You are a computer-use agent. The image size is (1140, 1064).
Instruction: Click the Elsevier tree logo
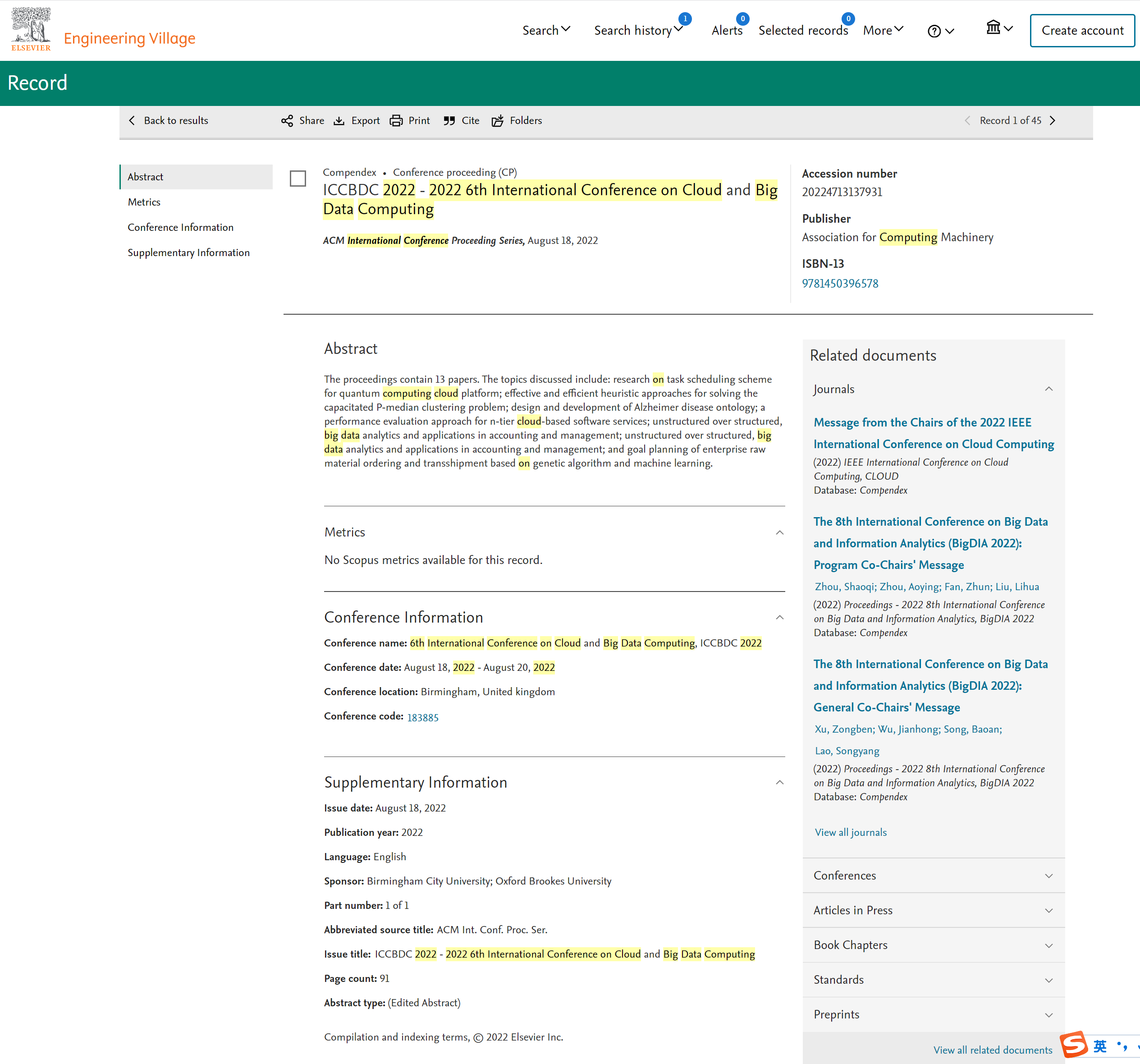pos(31,29)
